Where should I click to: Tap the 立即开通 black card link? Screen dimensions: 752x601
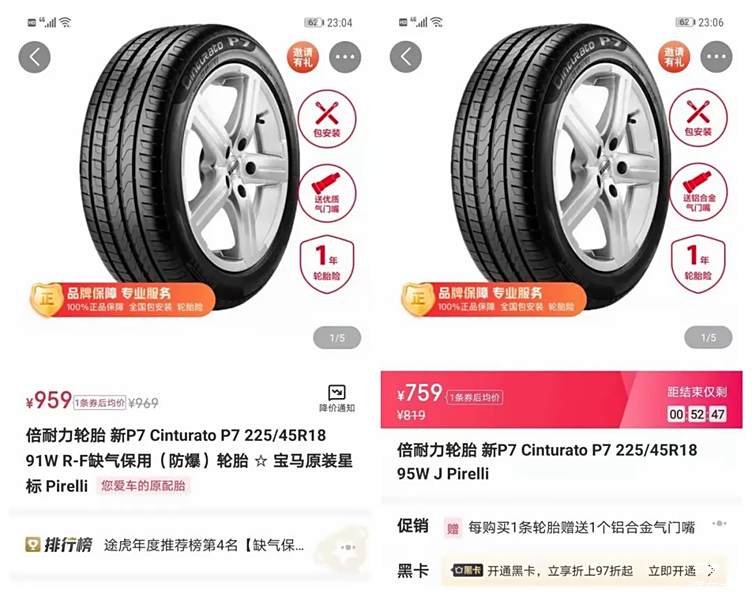(672, 570)
